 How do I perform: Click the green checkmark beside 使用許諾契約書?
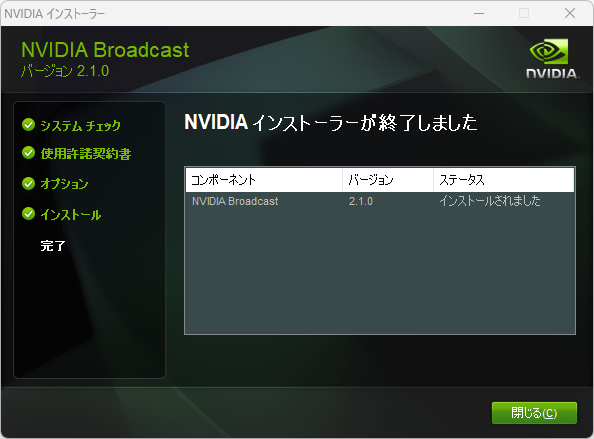(x=28, y=153)
